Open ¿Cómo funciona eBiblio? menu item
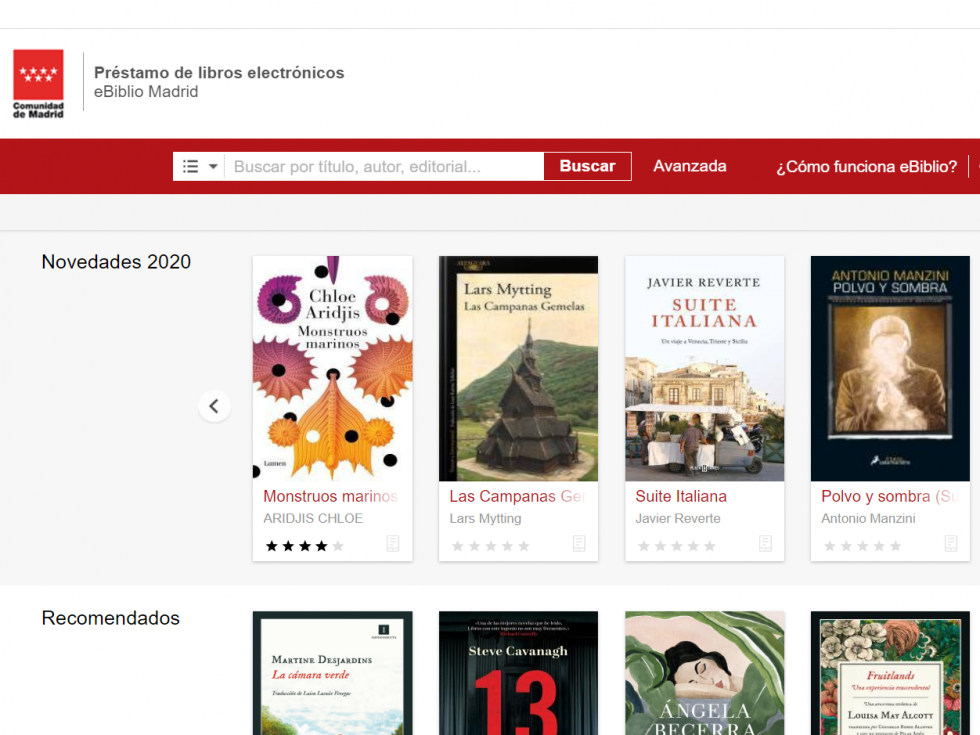 [x=866, y=166]
